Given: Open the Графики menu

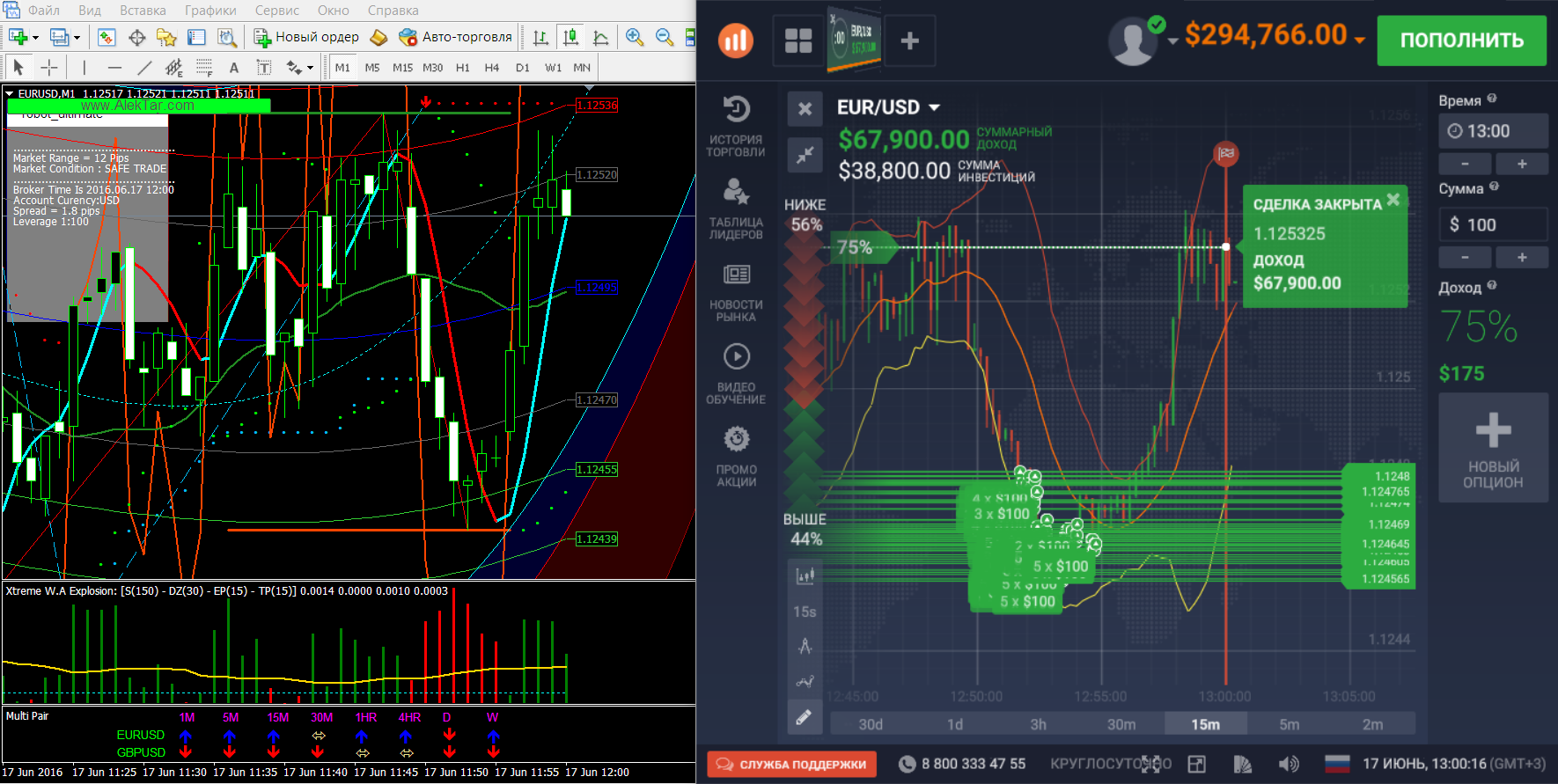Looking at the screenshot, I should tap(210, 11).
